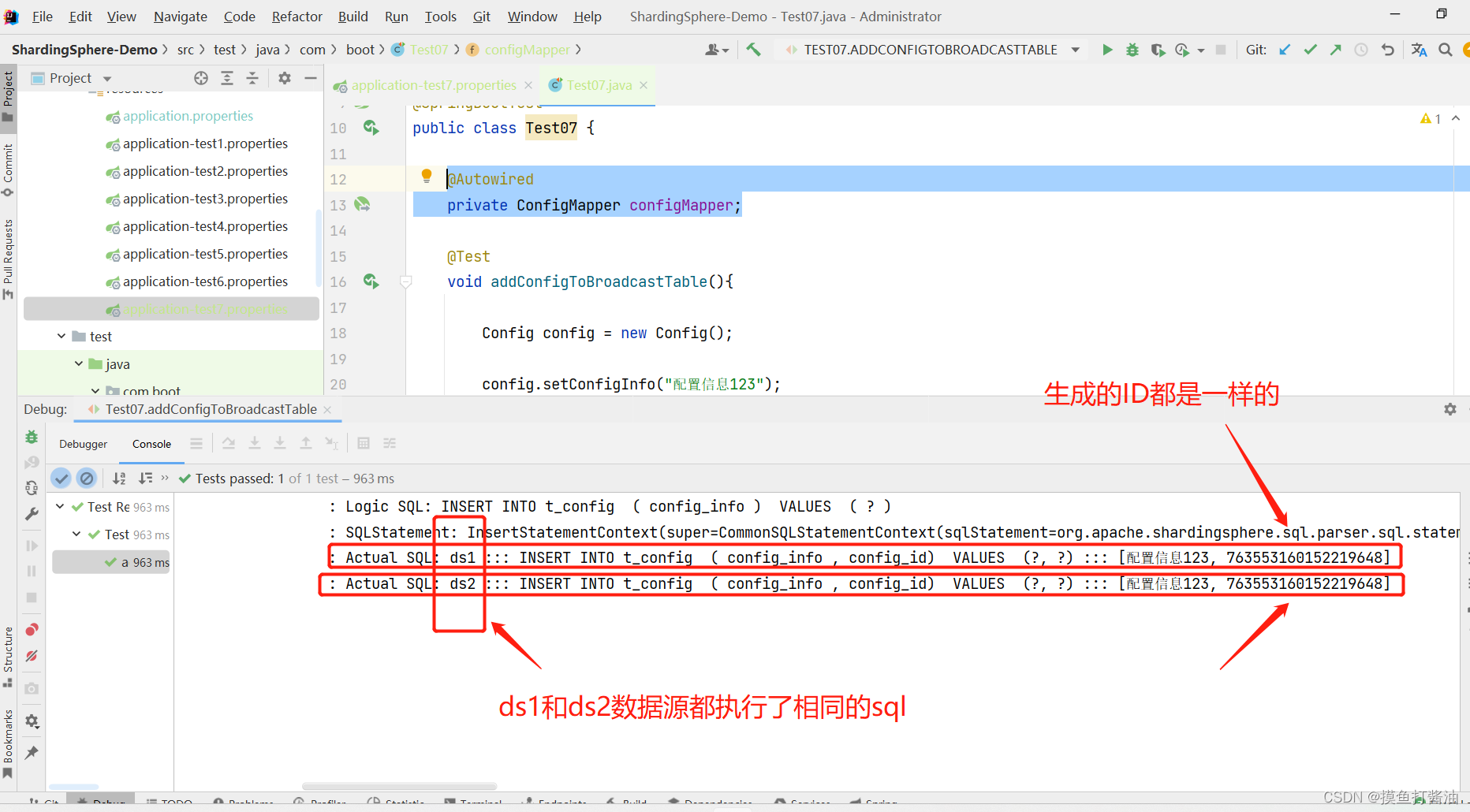Click the run gutter icon beside class Test07
Image resolution: width=1470 pixels, height=812 pixels.
tap(371, 127)
